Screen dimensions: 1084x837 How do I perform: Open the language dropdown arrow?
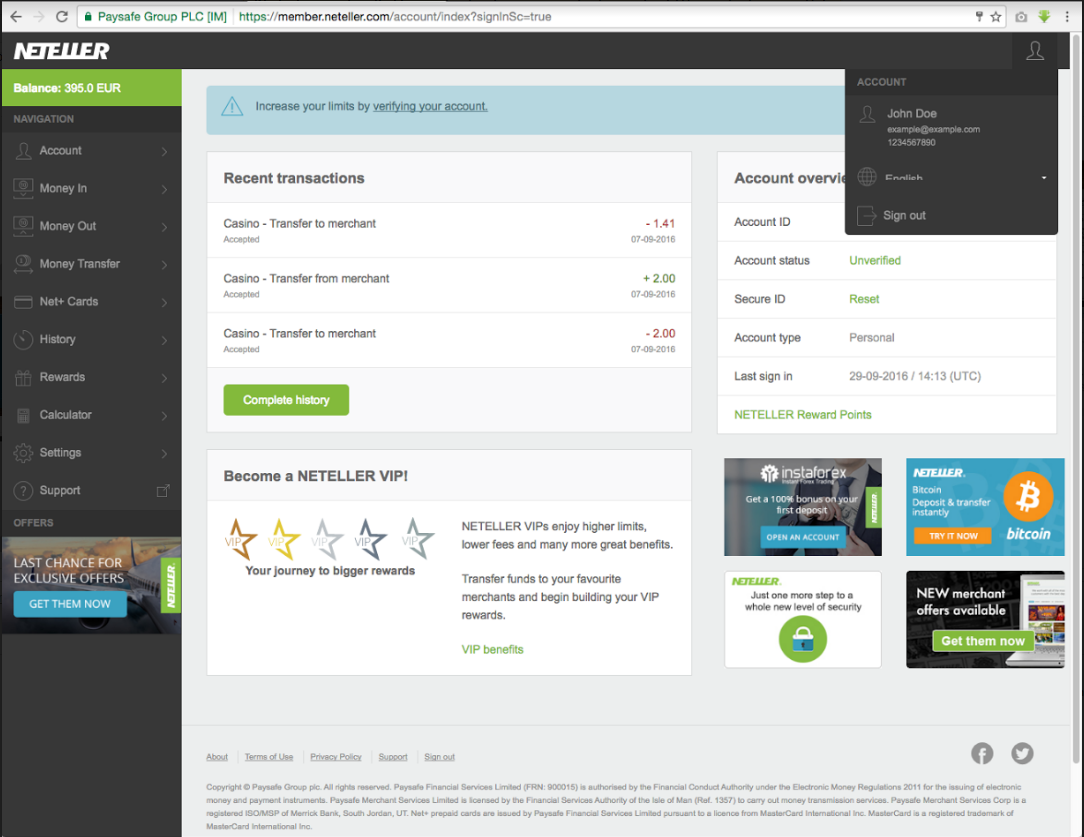tap(1044, 178)
